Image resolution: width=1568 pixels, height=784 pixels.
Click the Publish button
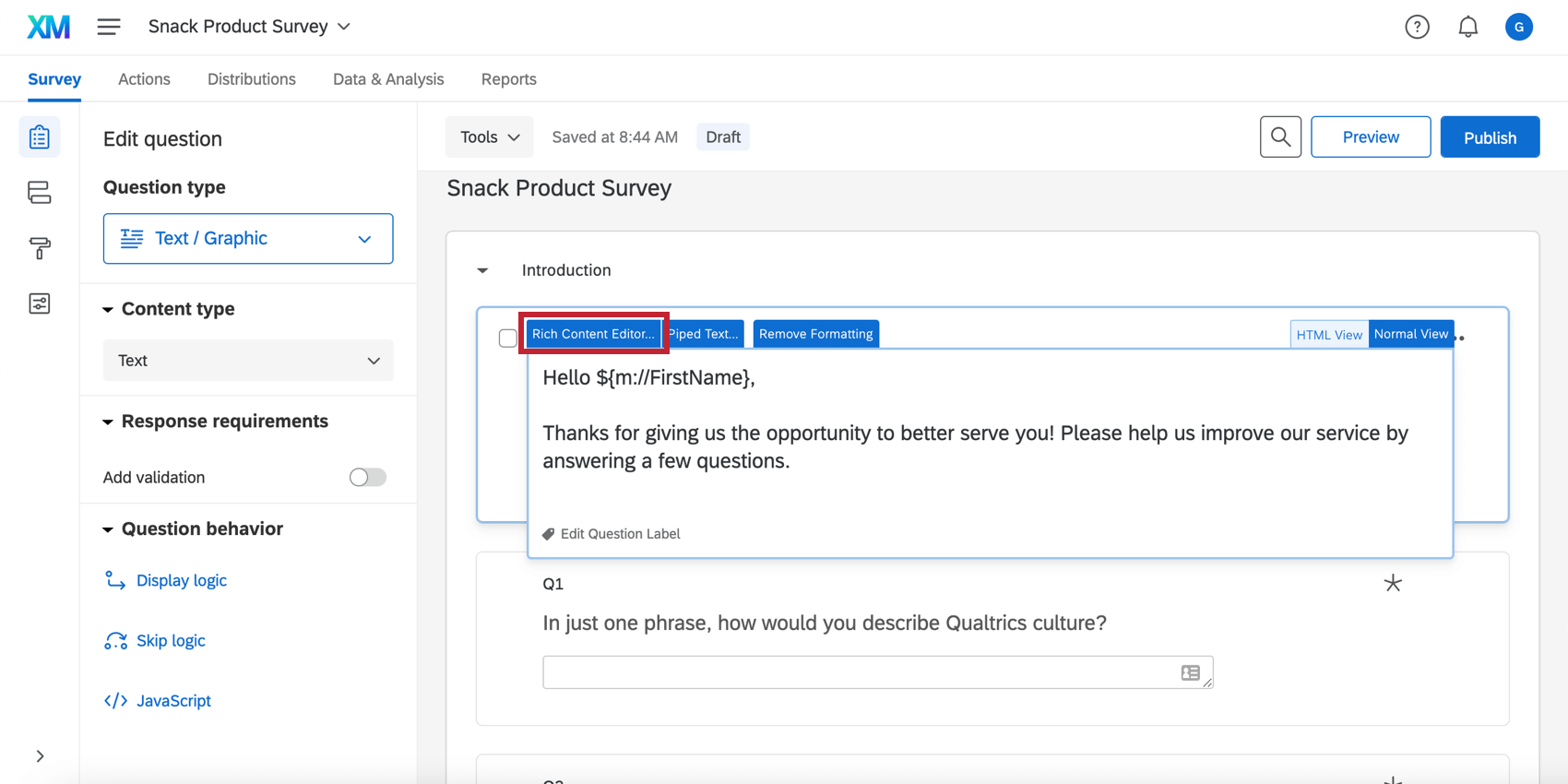click(1489, 137)
